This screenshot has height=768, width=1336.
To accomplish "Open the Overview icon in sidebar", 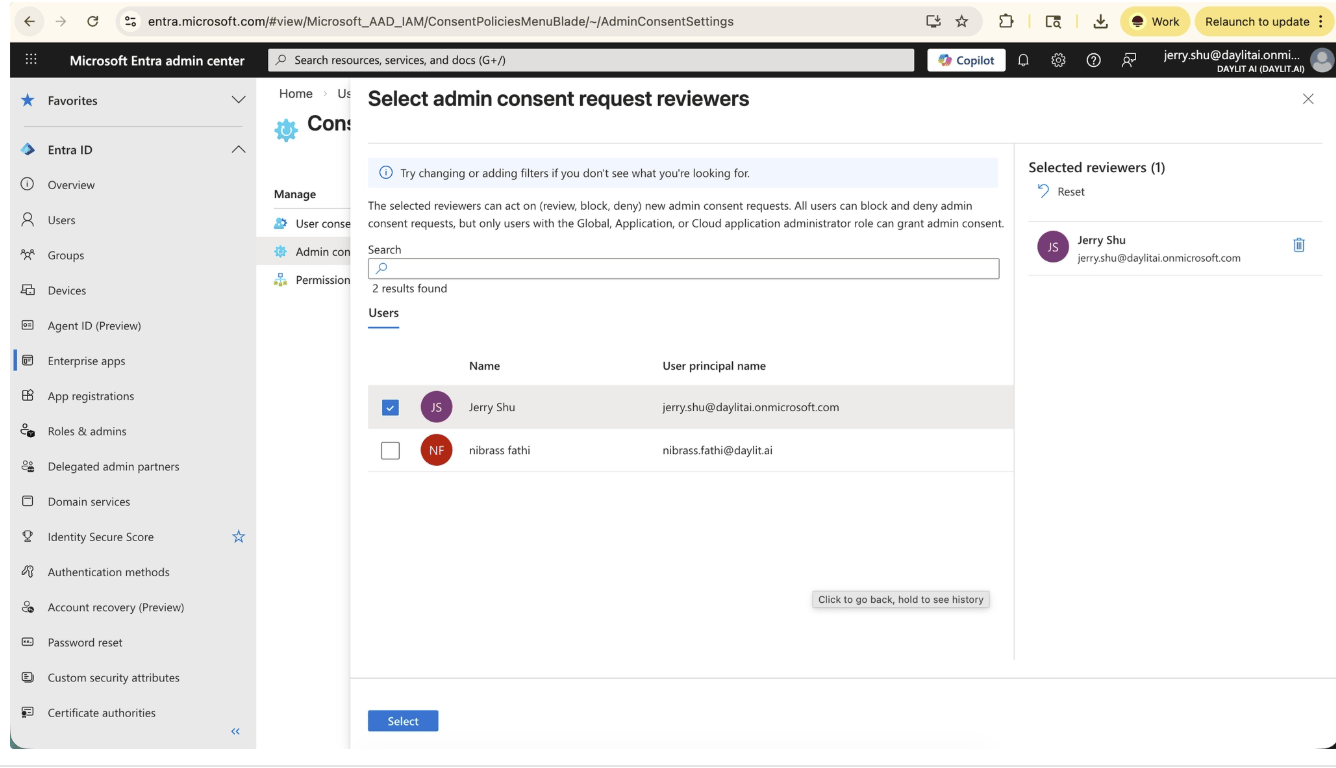I will point(28,185).
